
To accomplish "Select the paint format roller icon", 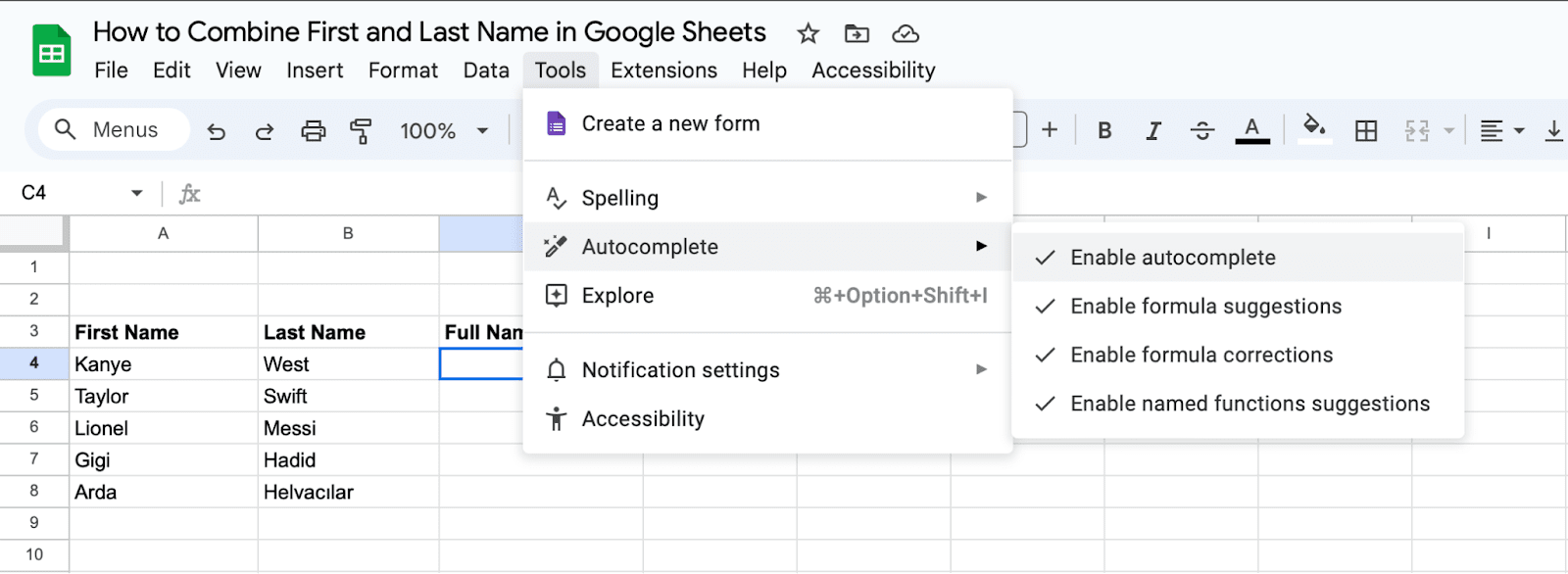I will [x=361, y=131].
